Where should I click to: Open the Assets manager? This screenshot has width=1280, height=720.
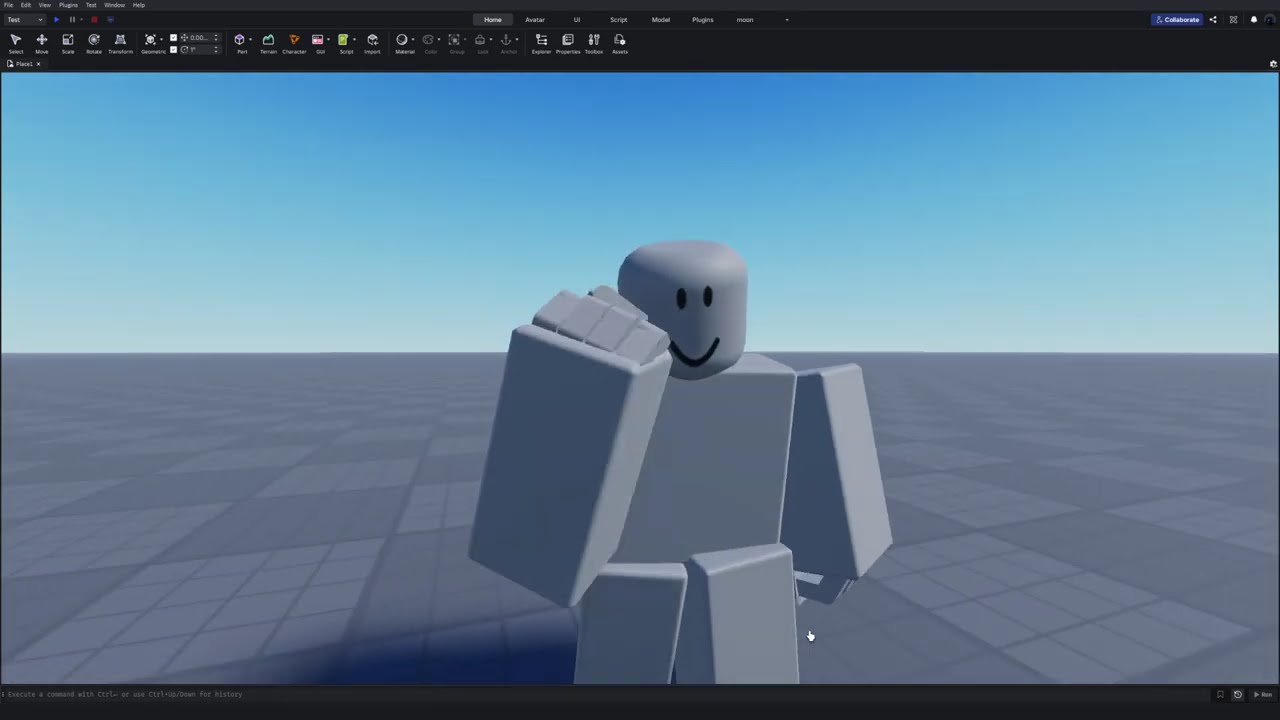coord(619,43)
